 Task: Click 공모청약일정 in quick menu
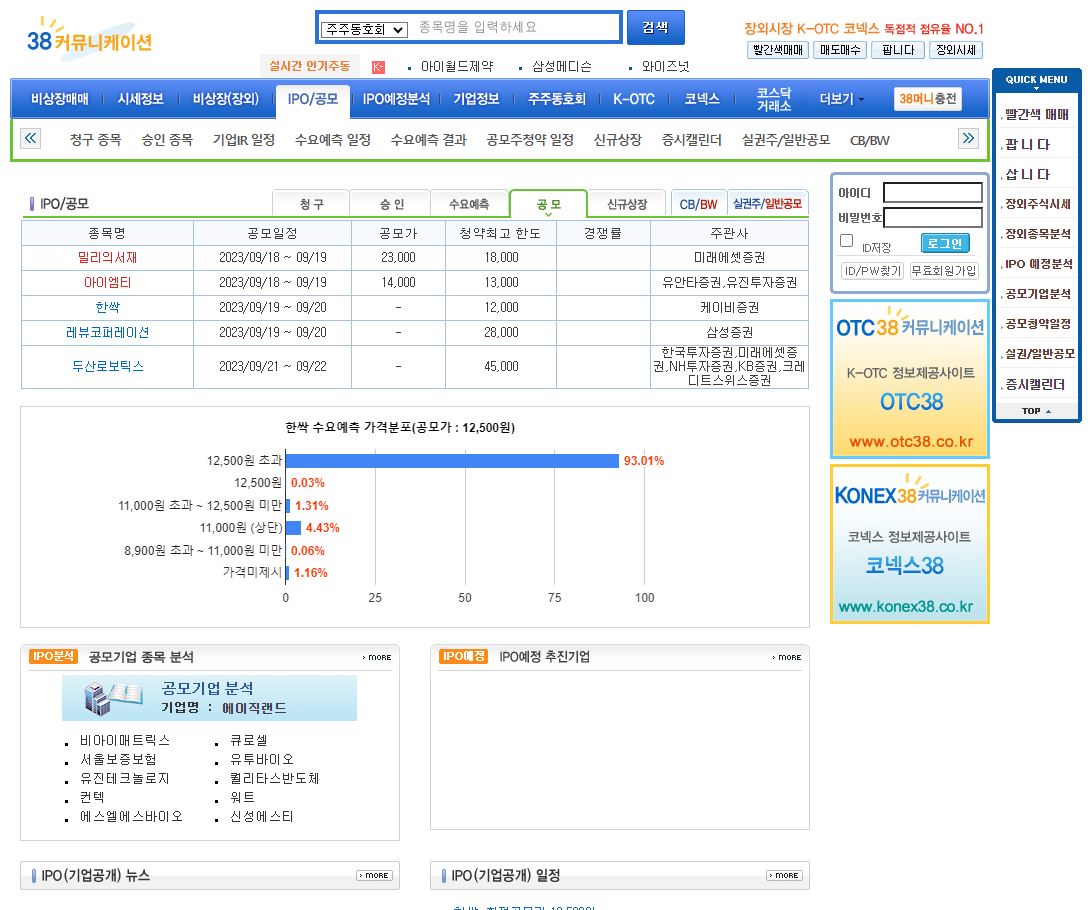pos(1038,324)
